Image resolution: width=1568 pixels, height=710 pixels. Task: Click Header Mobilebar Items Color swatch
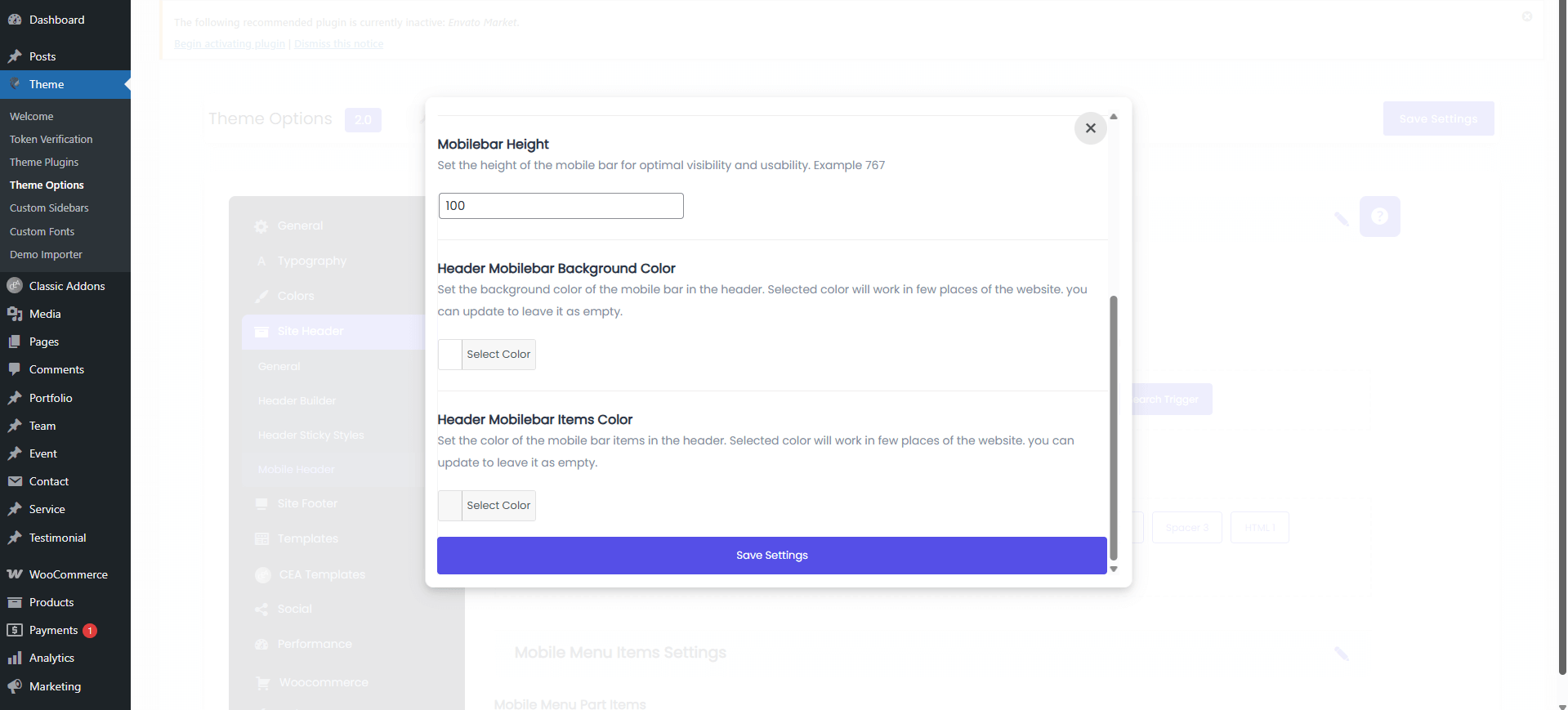[x=450, y=506]
